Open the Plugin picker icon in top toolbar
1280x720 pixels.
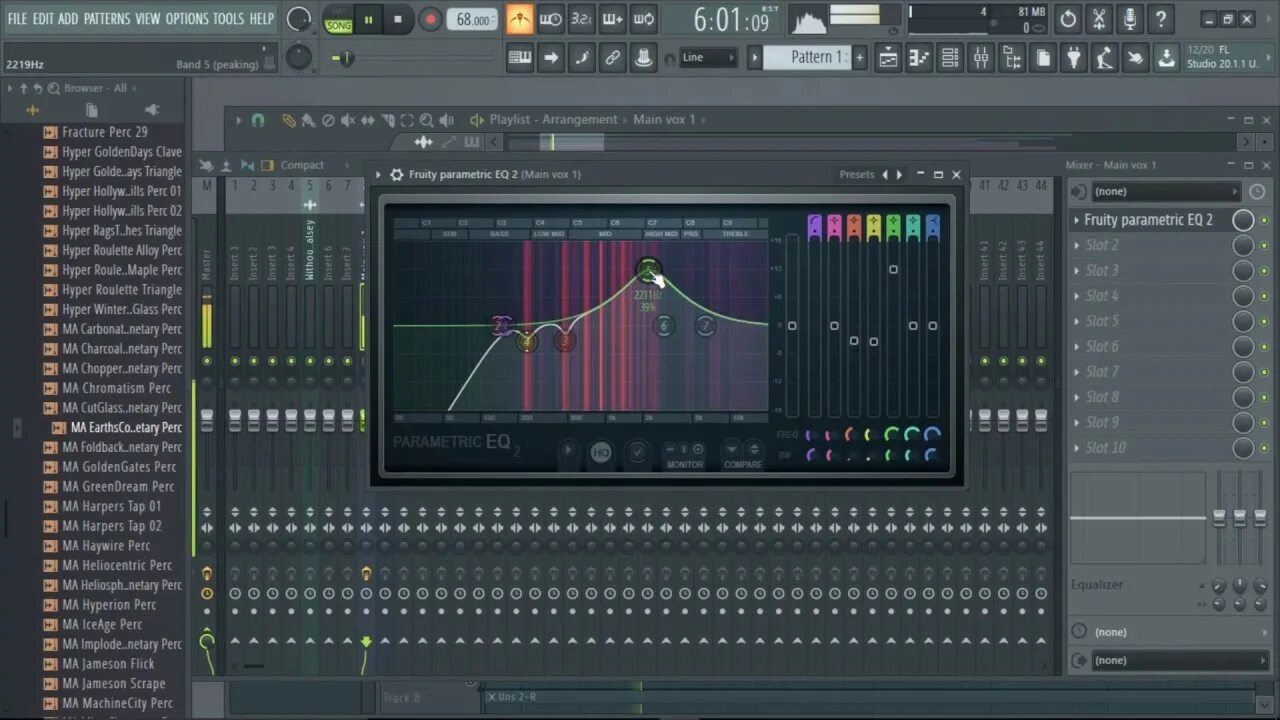click(1073, 57)
